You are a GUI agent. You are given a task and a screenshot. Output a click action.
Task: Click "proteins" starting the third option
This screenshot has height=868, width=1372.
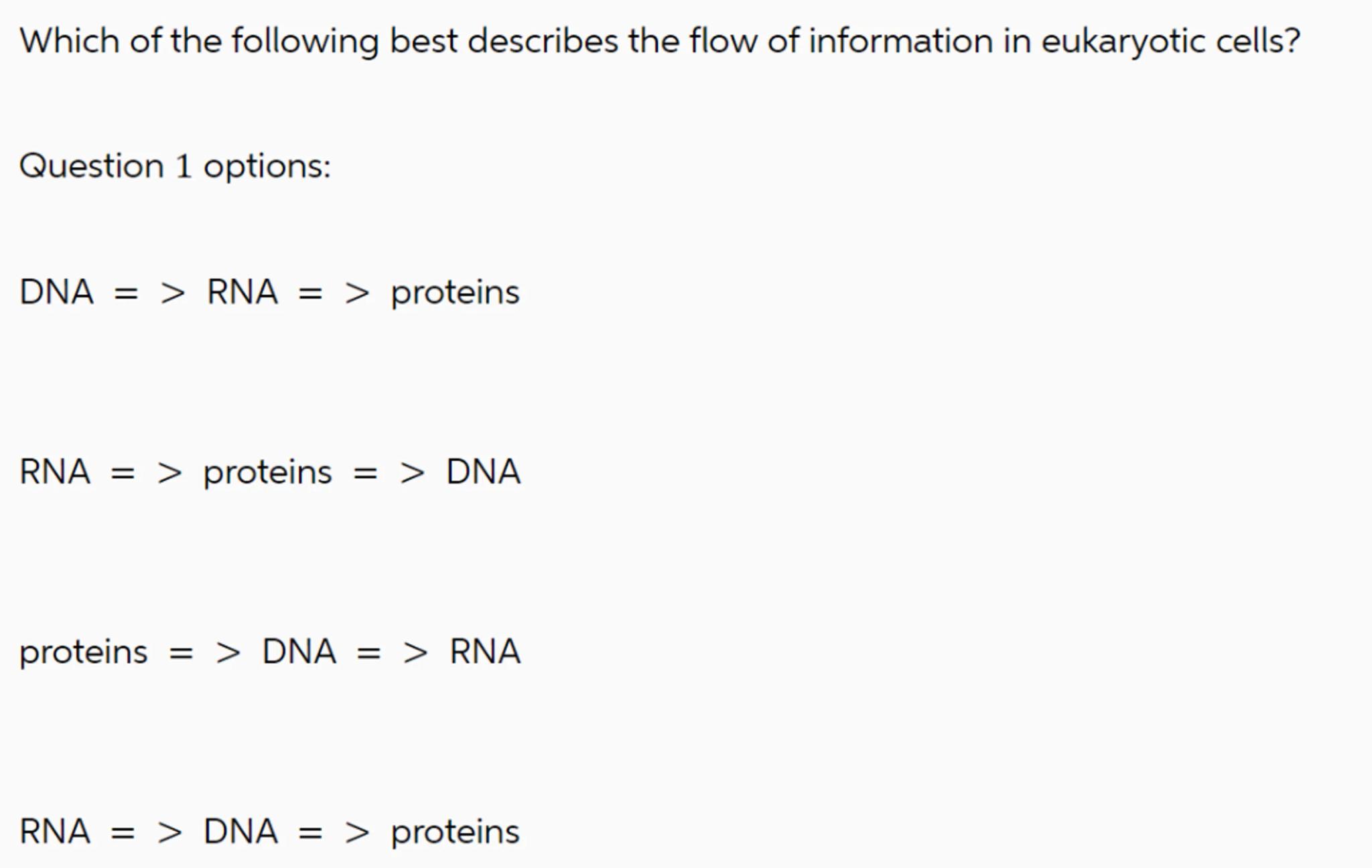click(83, 652)
